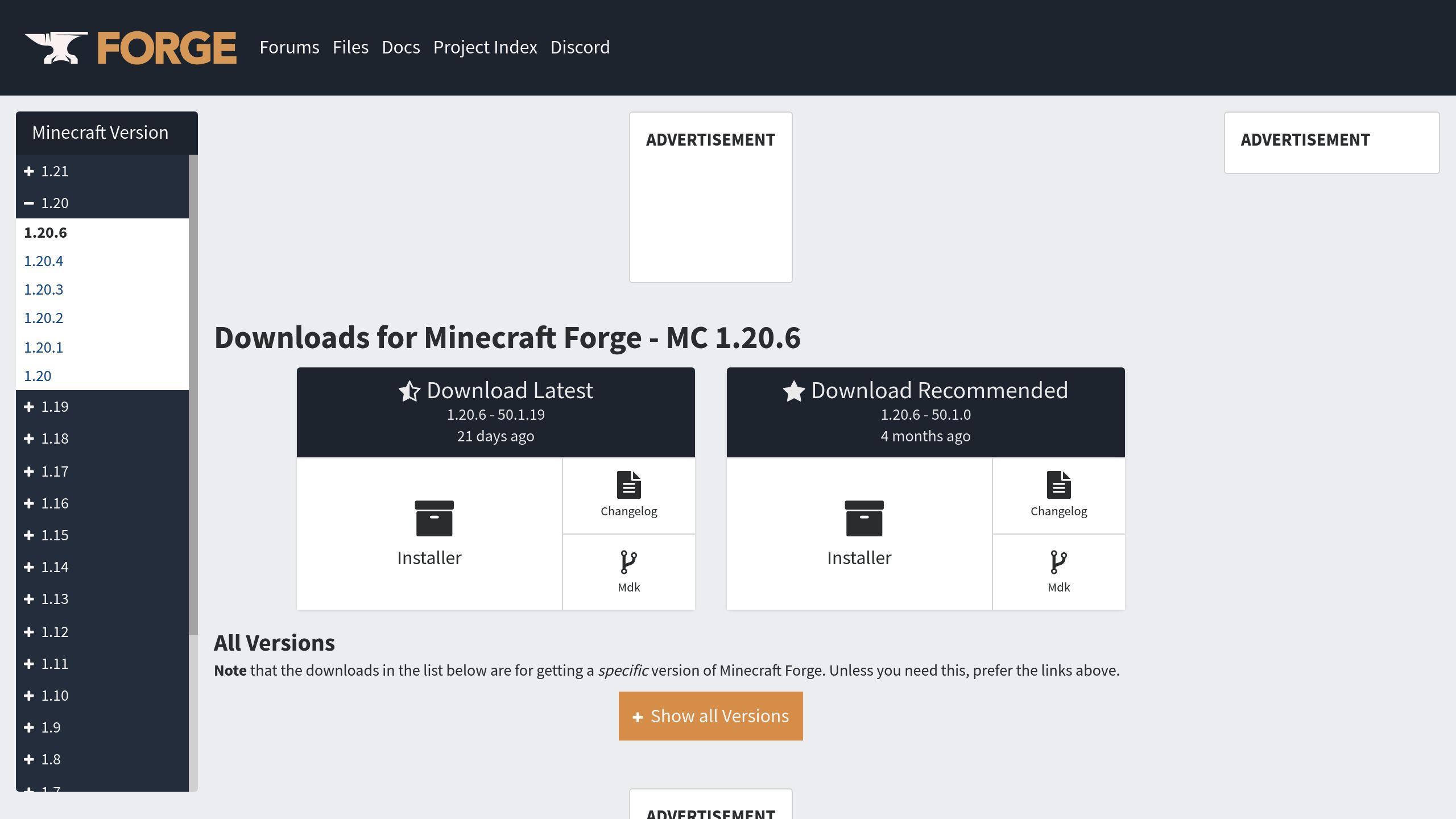Click the Recommended version Mdk branch icon
Image resolution: width=1456 pixels, height=819 pixels.
pyautogui.click(x=1058, y=562)
